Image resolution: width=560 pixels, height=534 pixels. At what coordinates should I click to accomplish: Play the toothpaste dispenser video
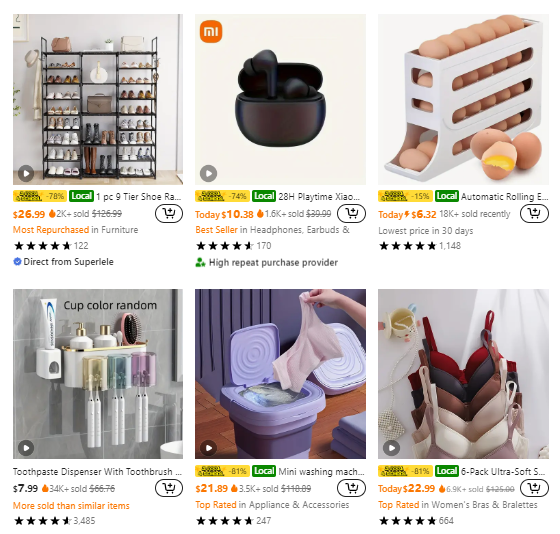[x=26, y=448]
